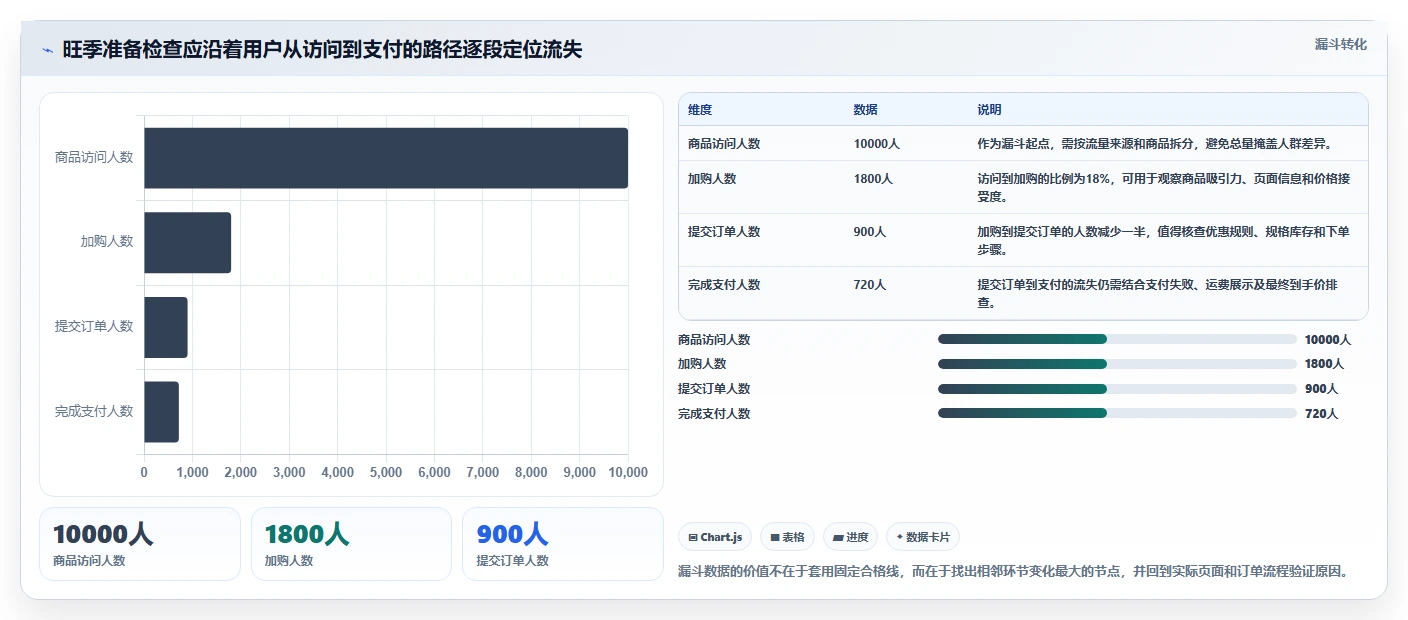Click the 完成支付人数 chart bar
Viewport: 1408px width, 620px height.
pos(161,411)
